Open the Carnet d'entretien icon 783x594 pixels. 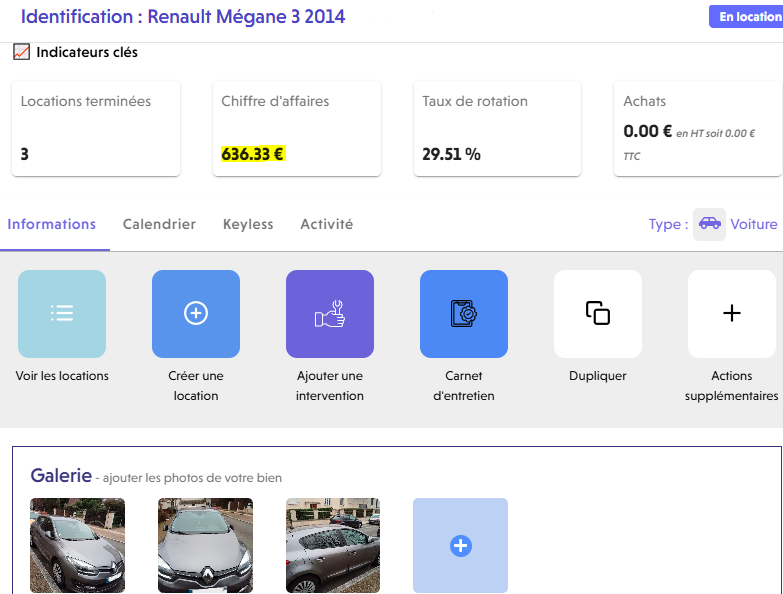464,314
